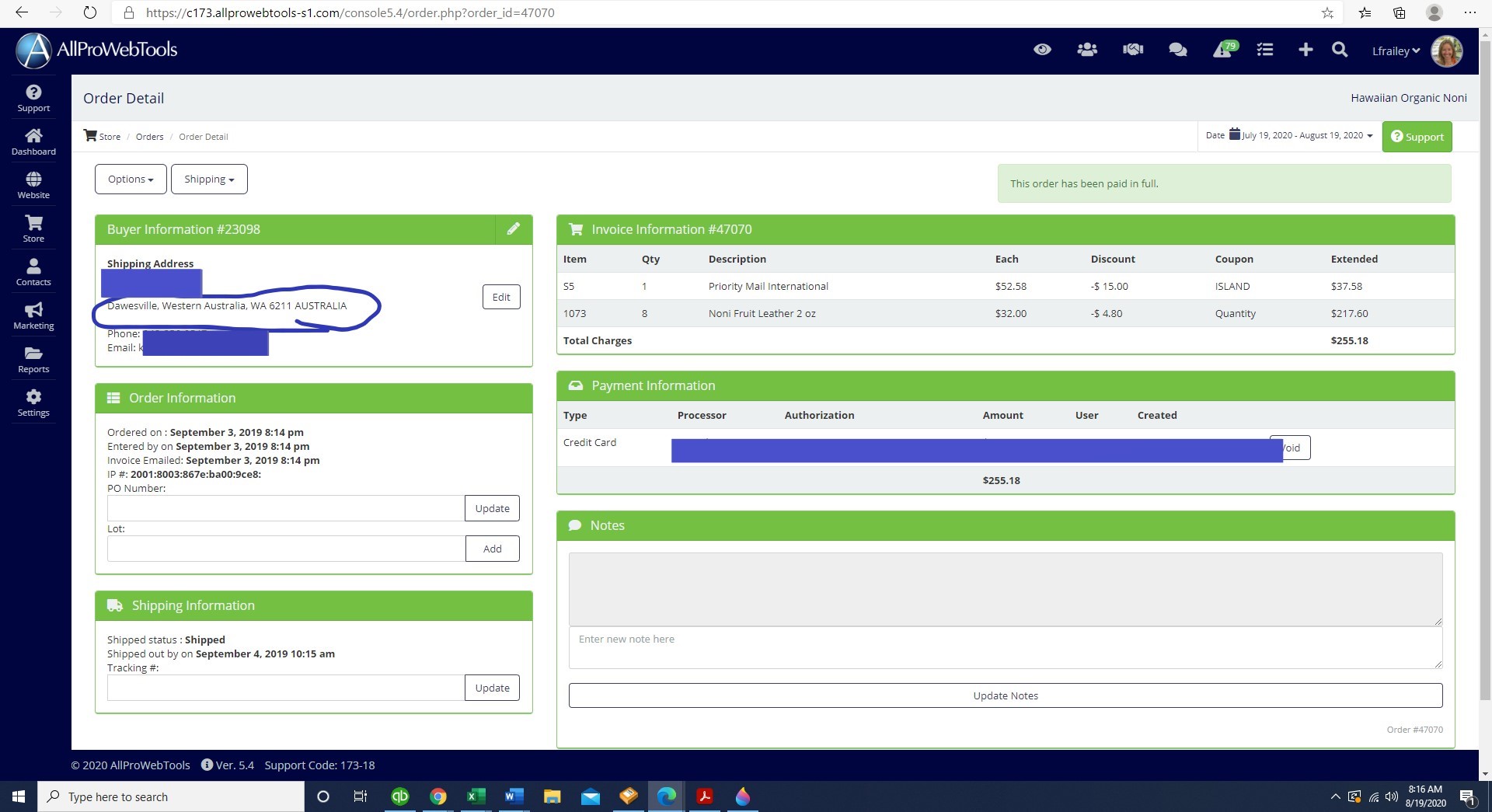Go to Dashboard in the sidebar

[x=33, y=142]
